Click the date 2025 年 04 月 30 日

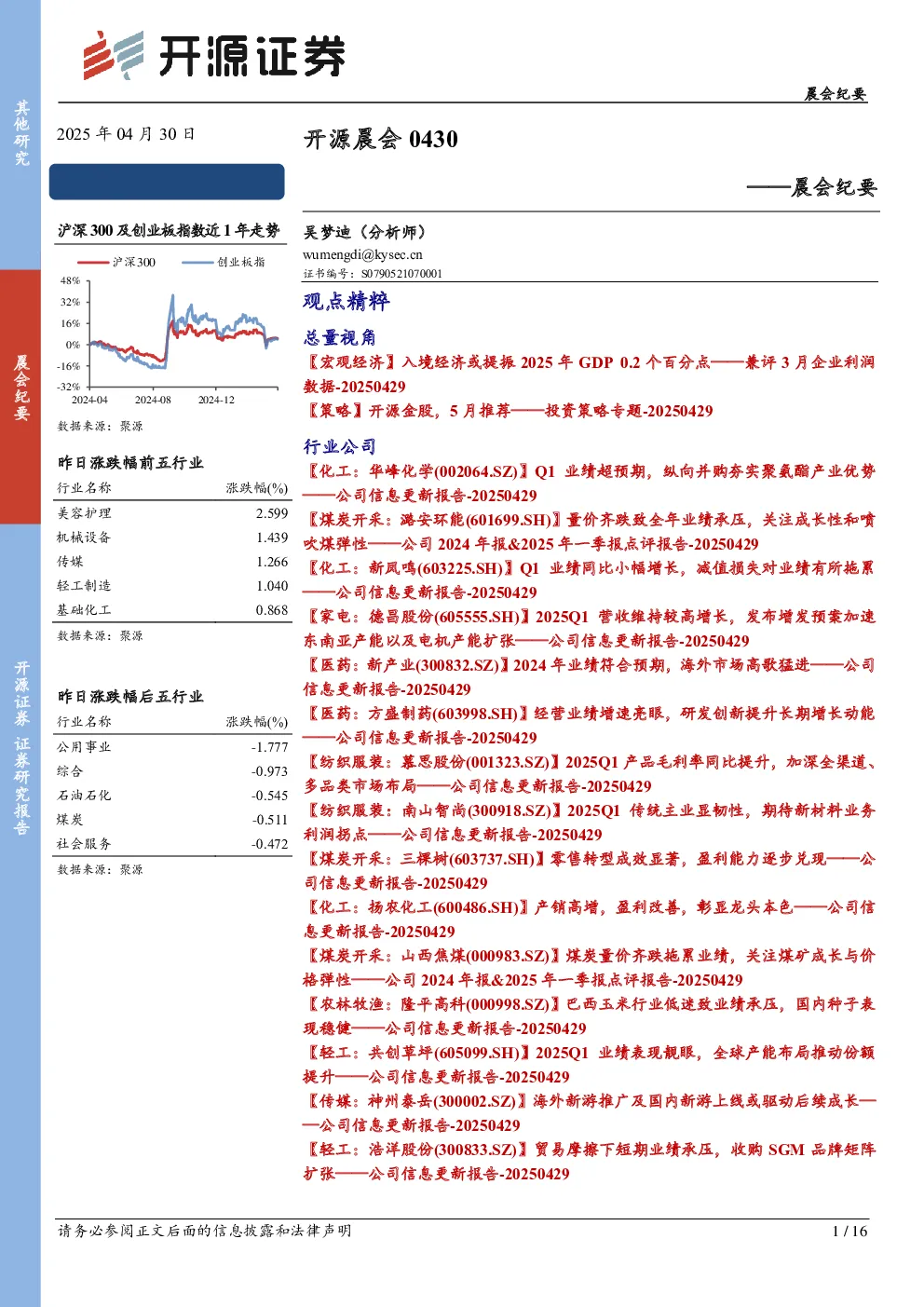pos(126,134)
